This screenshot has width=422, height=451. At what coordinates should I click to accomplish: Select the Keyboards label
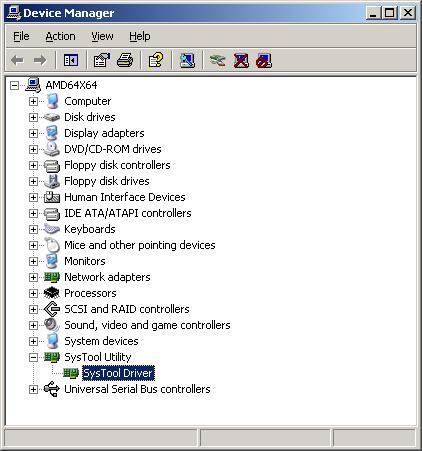(90, 229)
